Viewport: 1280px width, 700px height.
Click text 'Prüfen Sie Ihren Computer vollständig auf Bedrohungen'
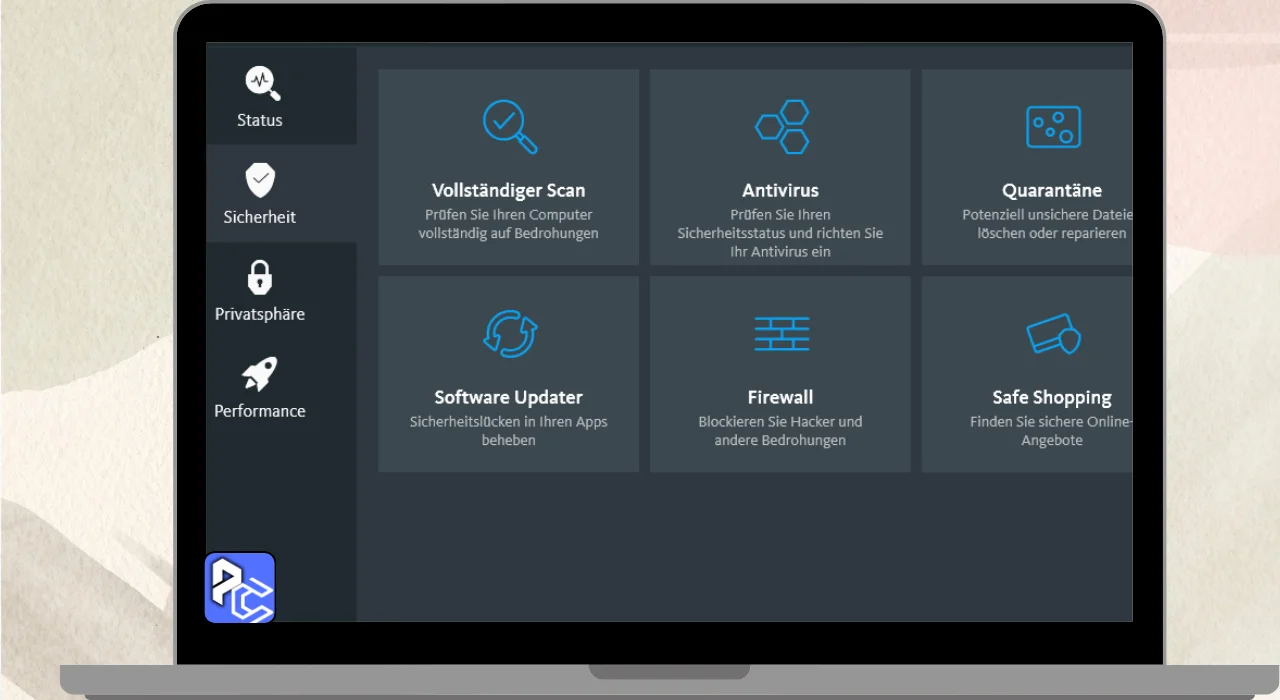coord(509,224)
